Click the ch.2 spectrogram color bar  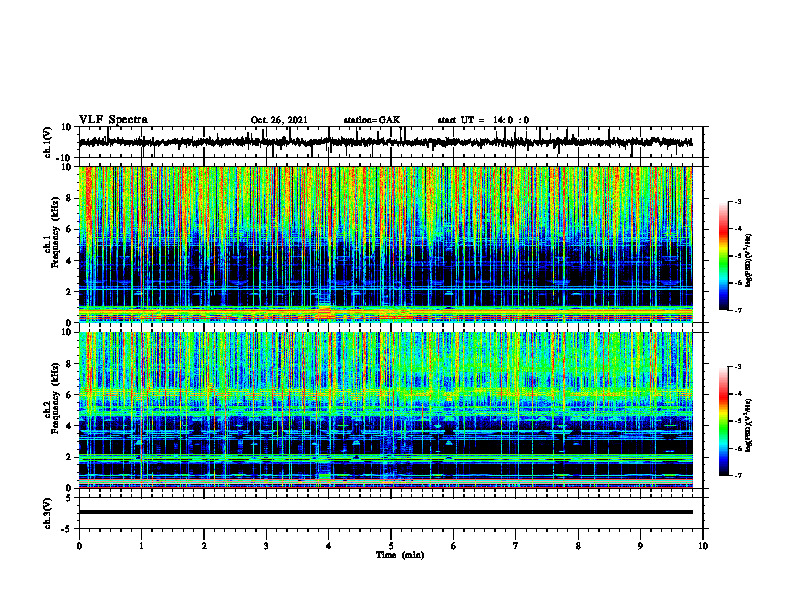point(723,421)
